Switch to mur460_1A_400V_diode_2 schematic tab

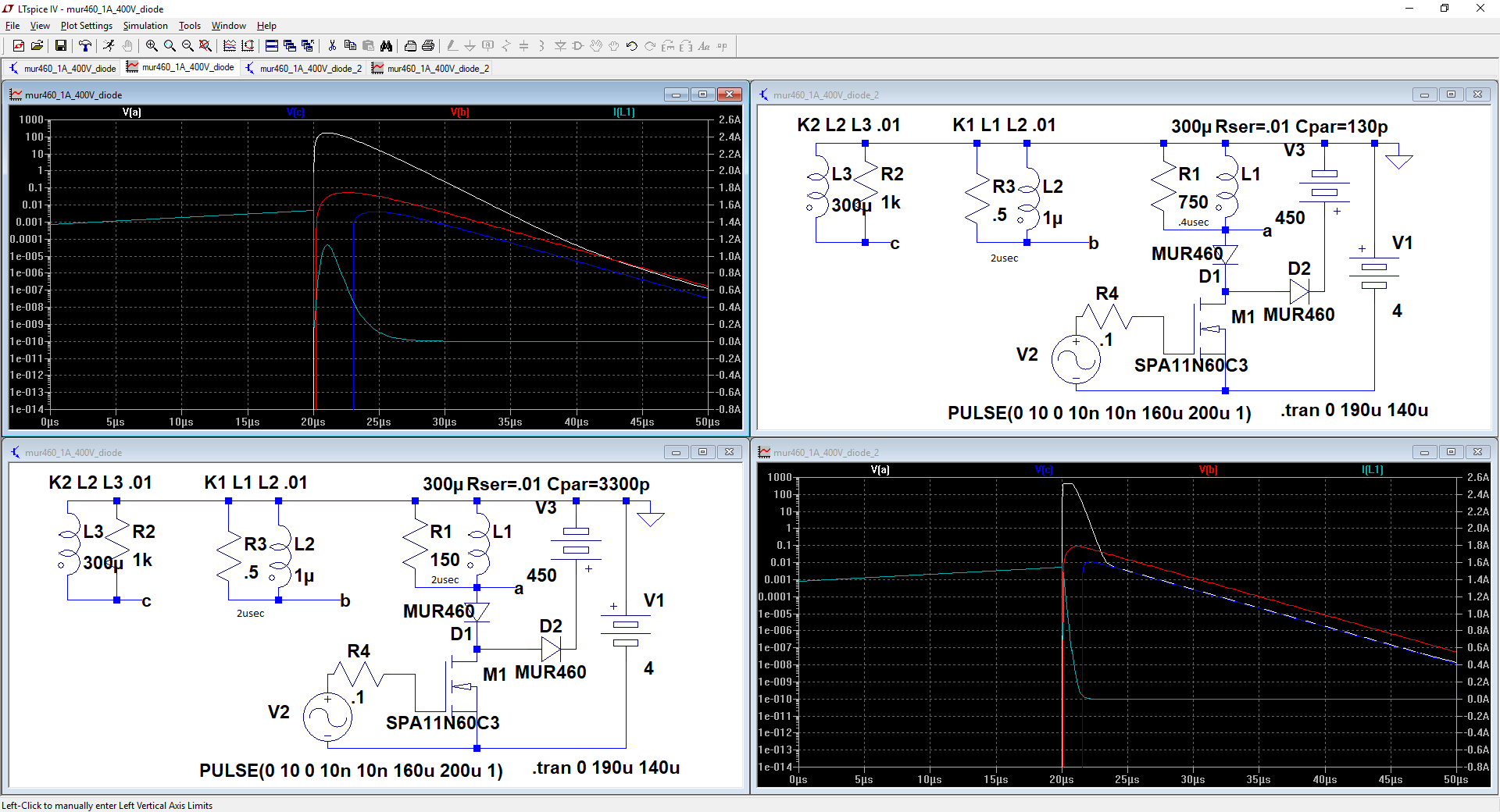click(x=304, y=68)
